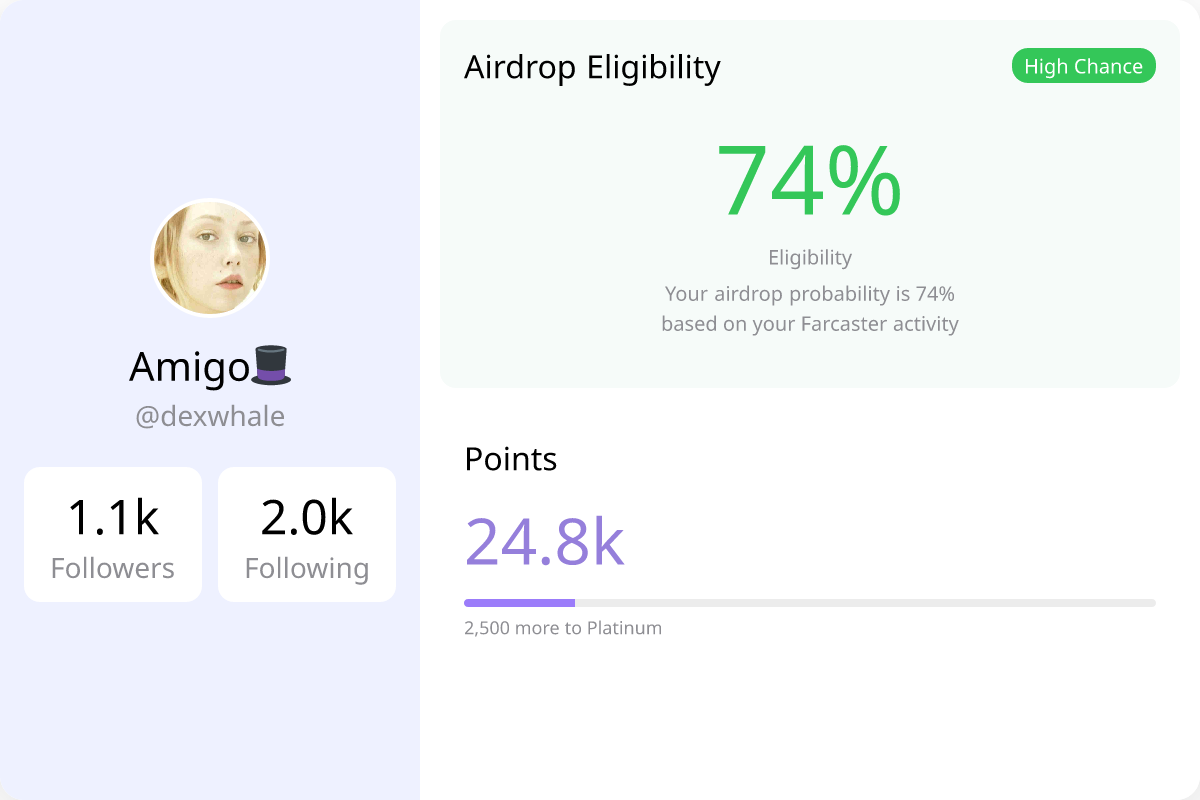
Task: Click the purple filled progress bar segment
Action: (519, 603)
